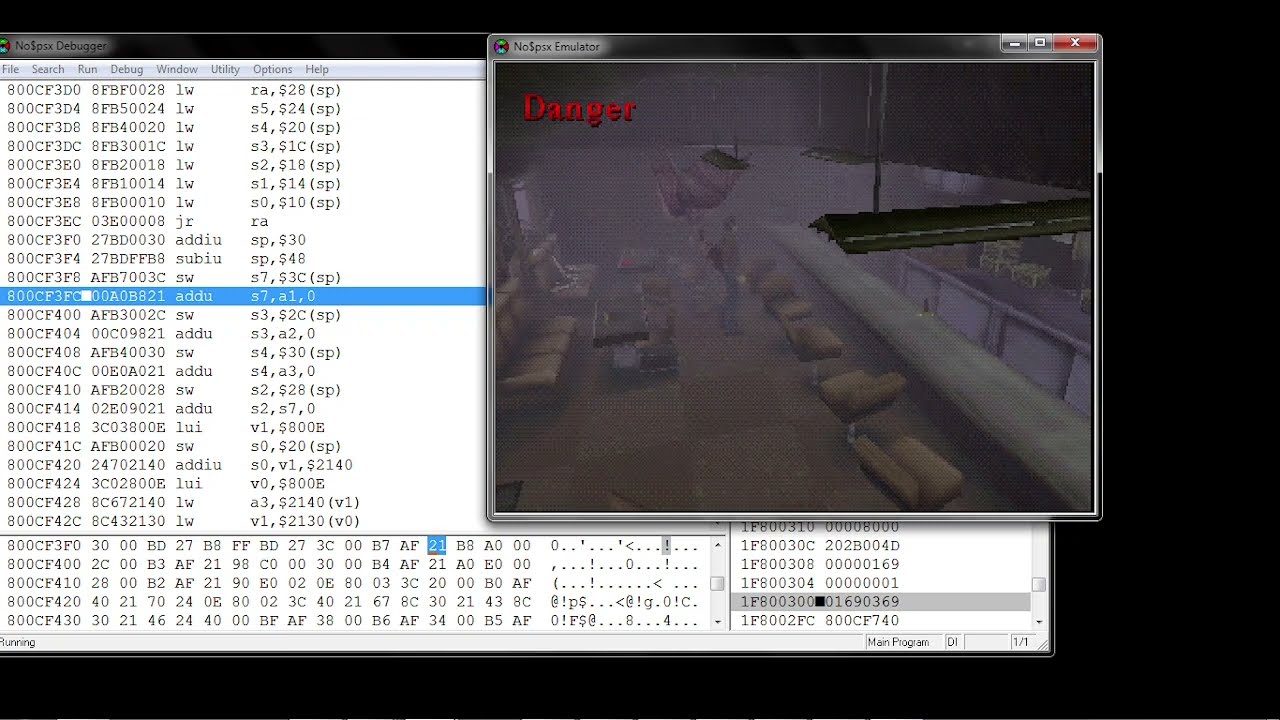Screen dimensions: 1280x720
Task: Select line 800CF424 lui v0,$800E
Action: [243, 484]
